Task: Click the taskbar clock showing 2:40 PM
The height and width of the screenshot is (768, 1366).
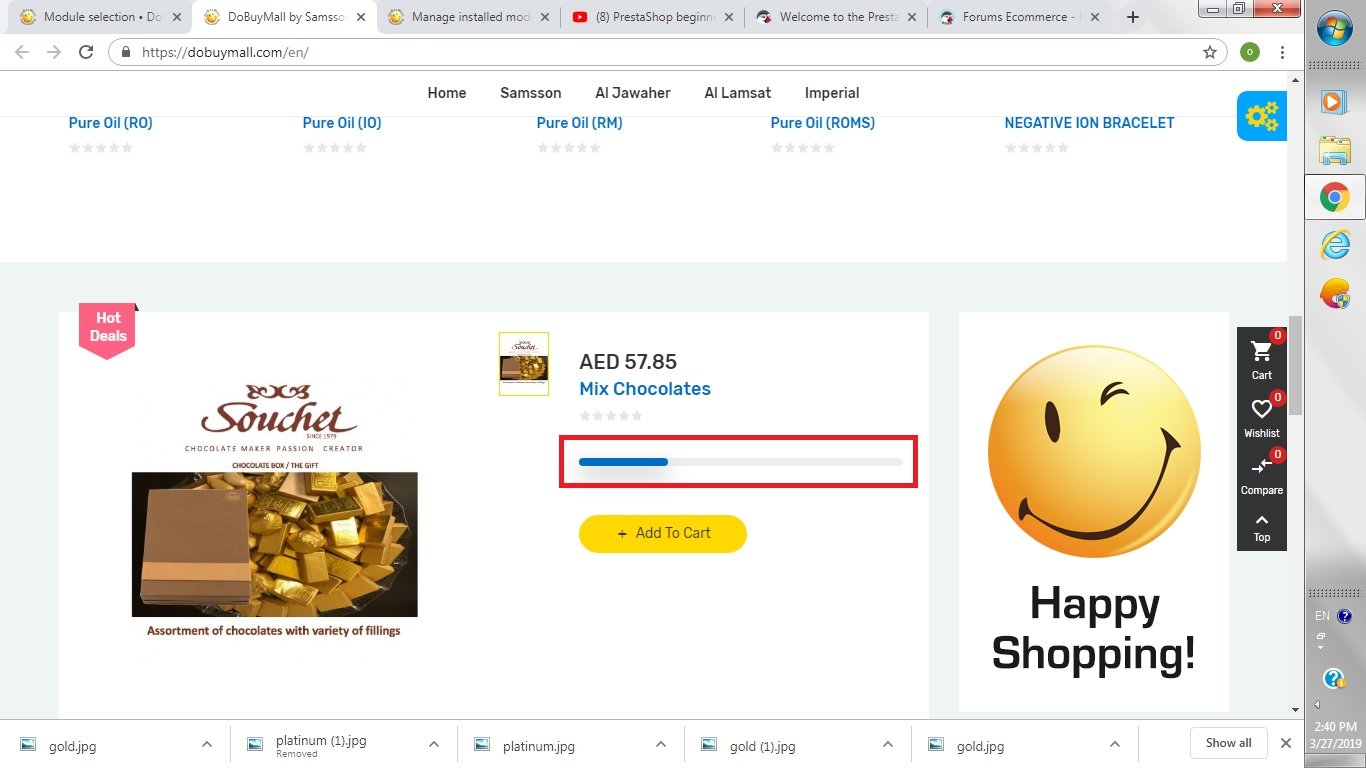Action: 1335,735
